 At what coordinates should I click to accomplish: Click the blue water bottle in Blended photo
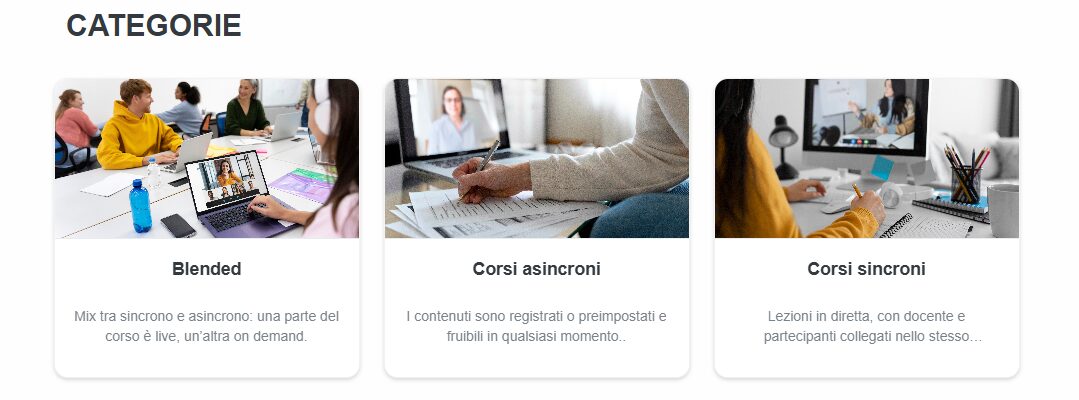(x=140, y=206)
